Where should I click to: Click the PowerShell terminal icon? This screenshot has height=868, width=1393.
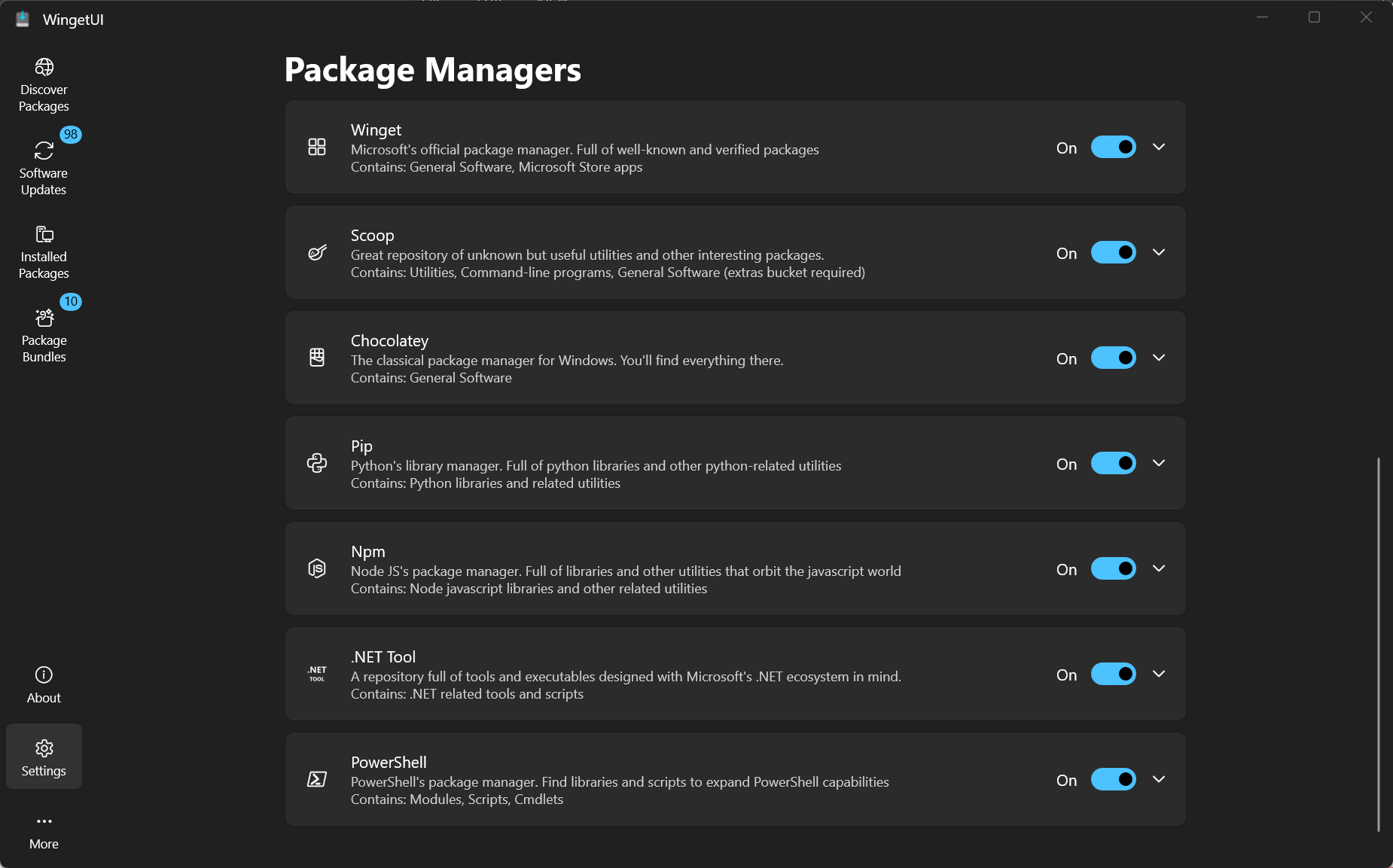[x=317, y=779]
